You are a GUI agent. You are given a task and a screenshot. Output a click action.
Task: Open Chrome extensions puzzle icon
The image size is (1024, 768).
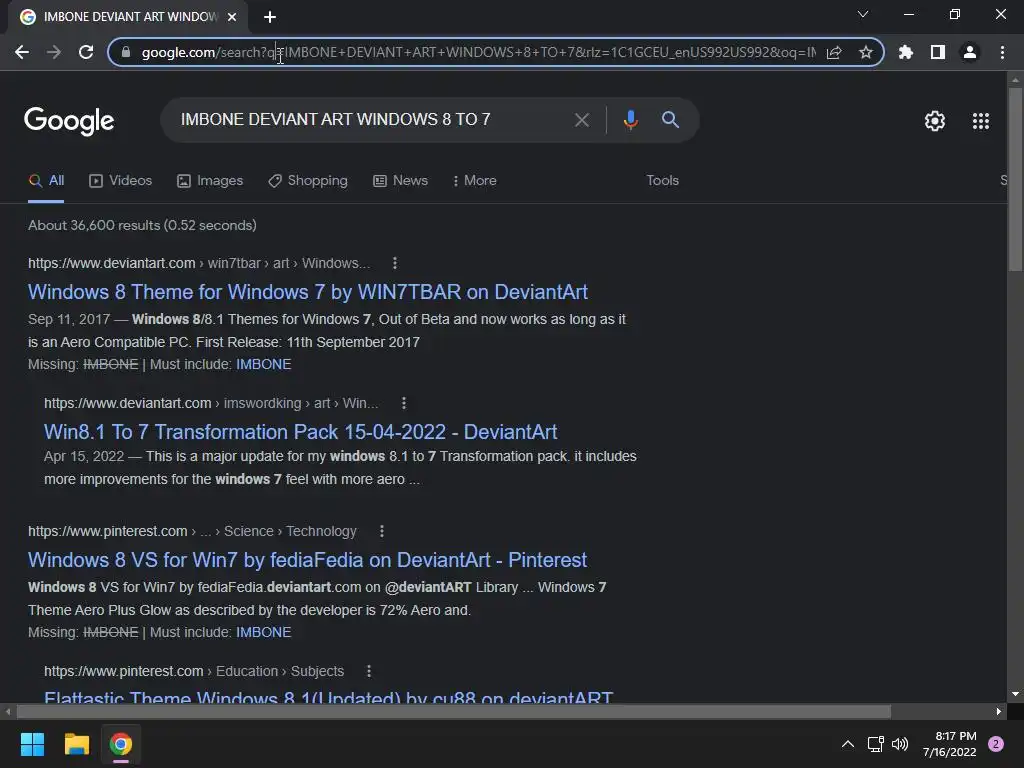(906, 52)
